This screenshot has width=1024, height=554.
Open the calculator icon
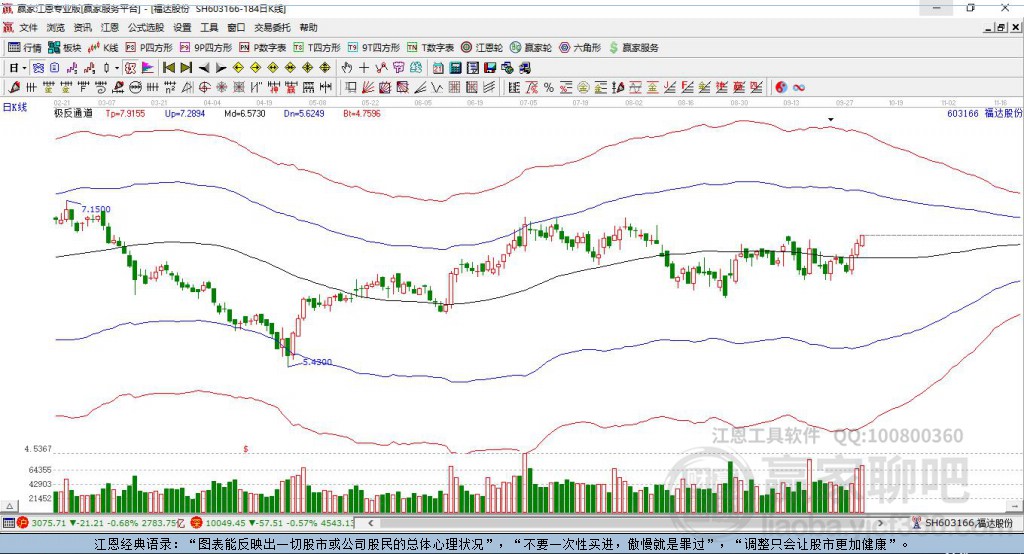[455, 68]
